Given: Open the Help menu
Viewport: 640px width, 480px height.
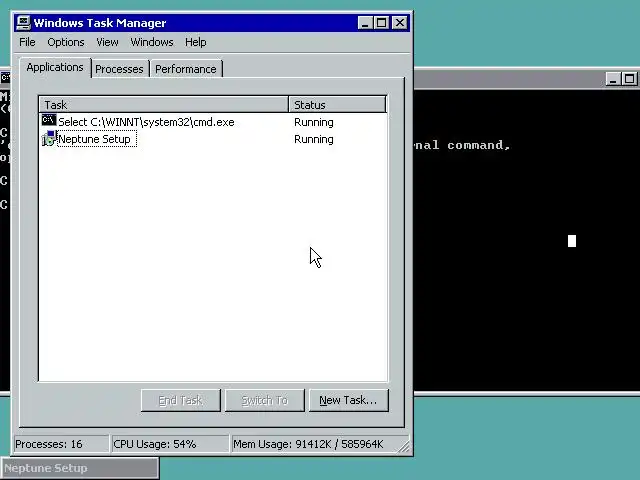Looking at the screenshot, I should click(196, 42).
